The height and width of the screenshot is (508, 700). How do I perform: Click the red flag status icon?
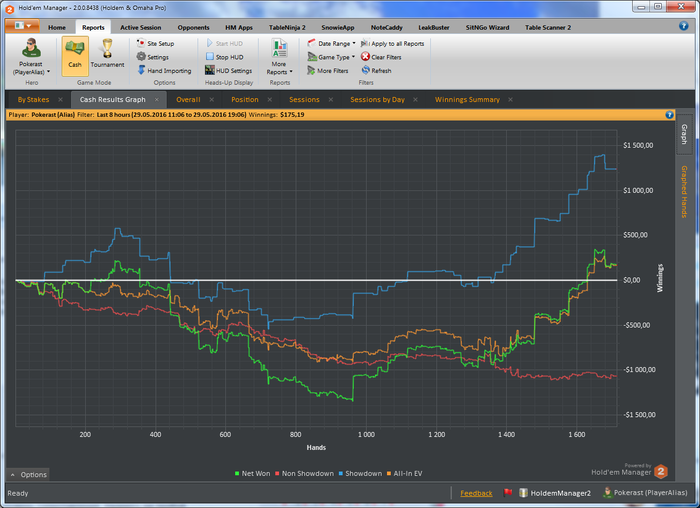pyautogui.click(x=508, y=493)
